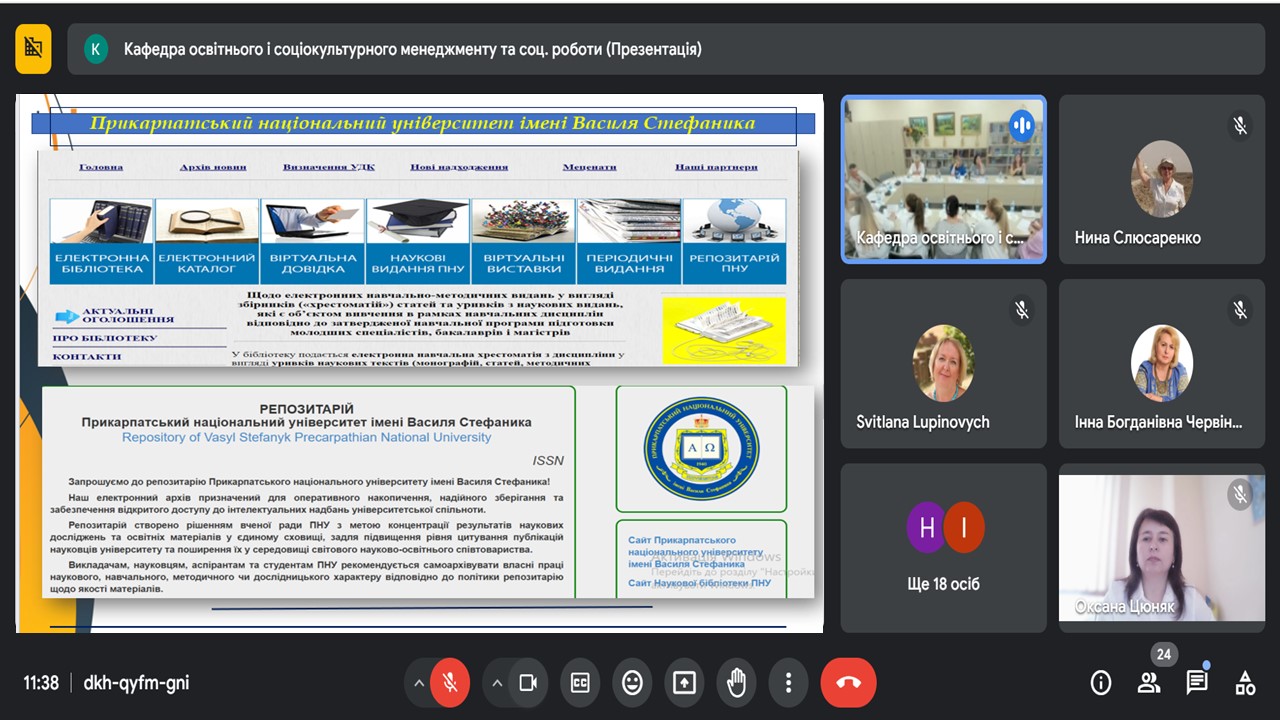Screen dimensions: 1280x720
Task: Expand audio settings chevron beside microphone
Action: (418, 683)
